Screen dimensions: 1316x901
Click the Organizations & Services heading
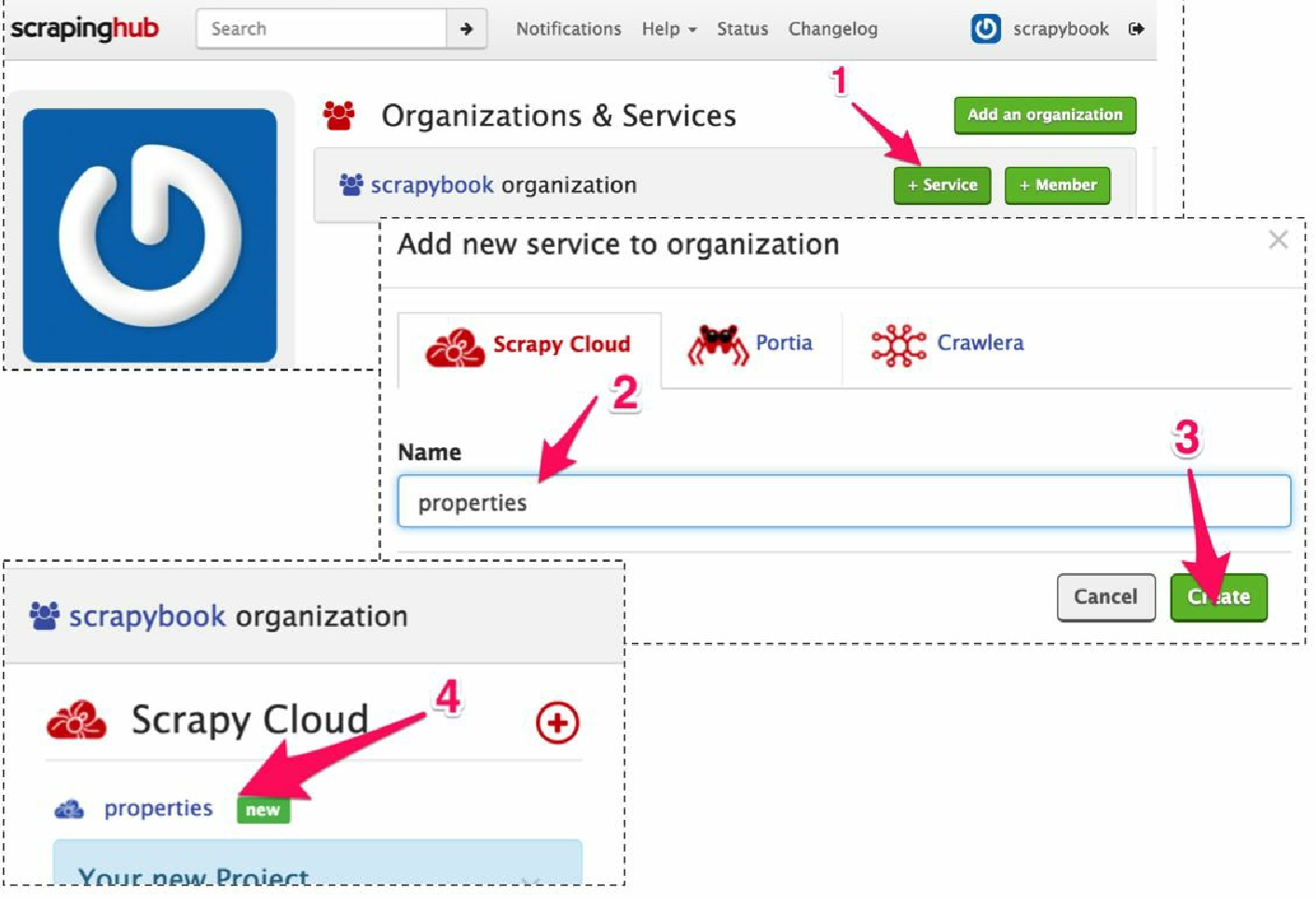click(x=558, y=116)
